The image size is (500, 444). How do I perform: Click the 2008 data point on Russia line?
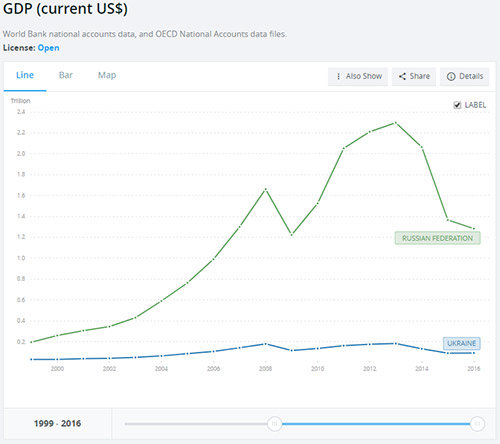click(x=265, y=189)
